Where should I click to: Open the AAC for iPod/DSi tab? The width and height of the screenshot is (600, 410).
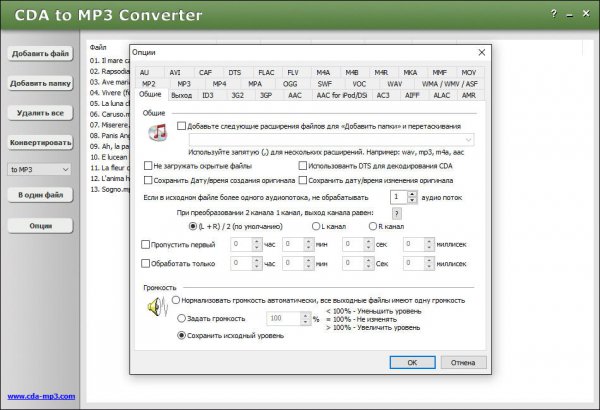coord(342,95)
